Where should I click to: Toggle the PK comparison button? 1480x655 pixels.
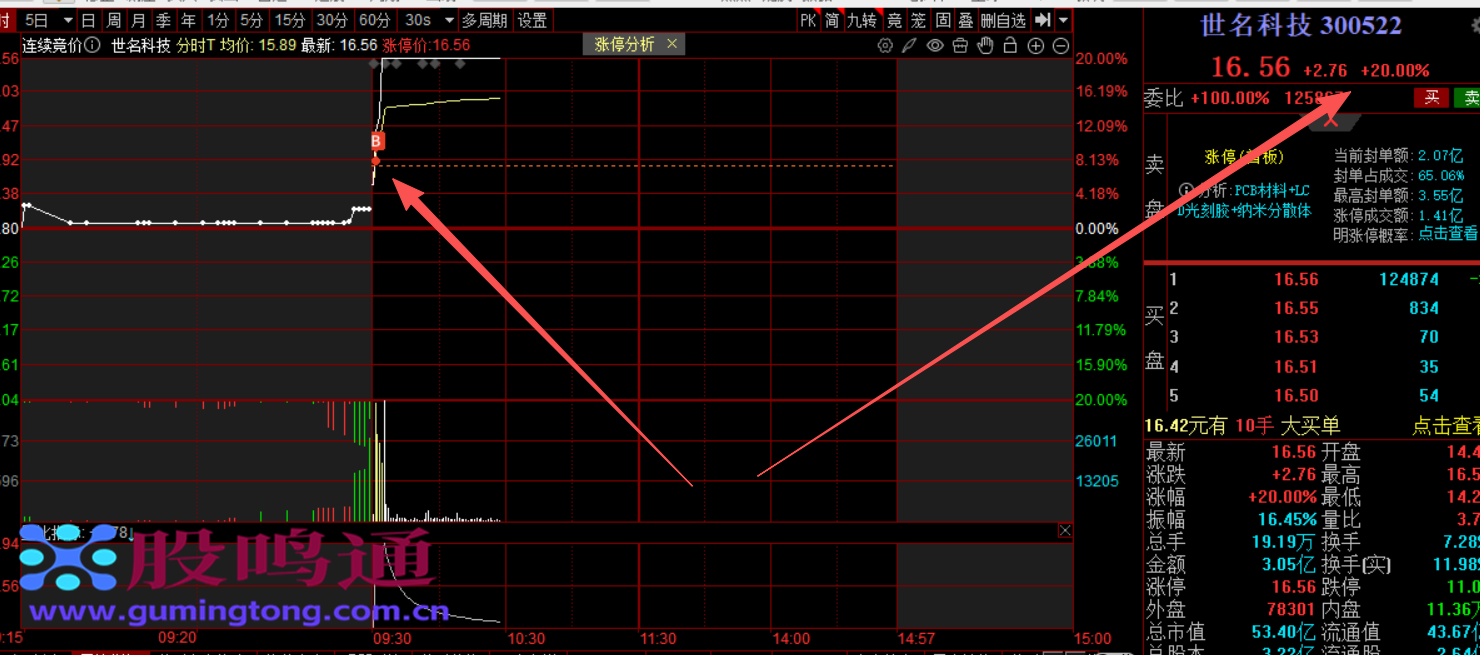(x=808, y=20)
